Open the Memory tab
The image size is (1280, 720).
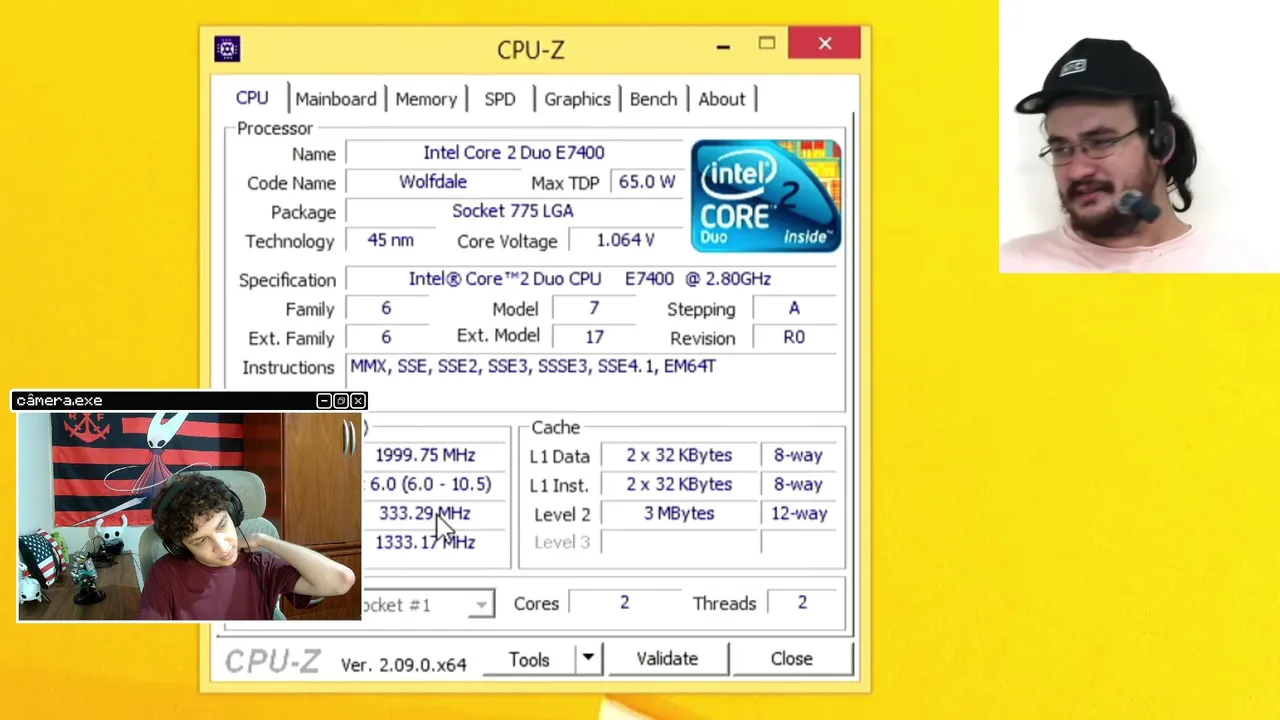426,99
